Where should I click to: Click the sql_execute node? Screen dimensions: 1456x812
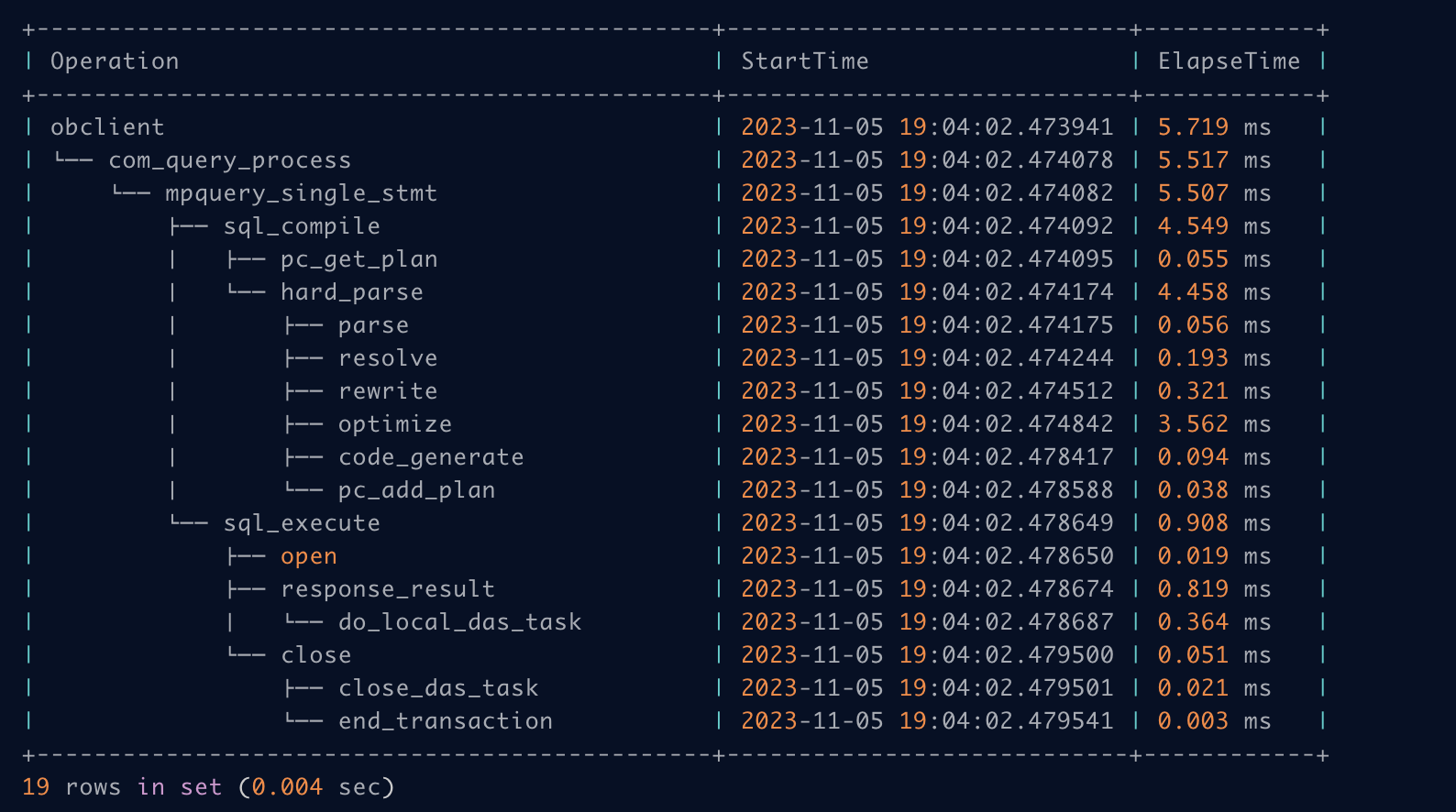click(302, 523)
